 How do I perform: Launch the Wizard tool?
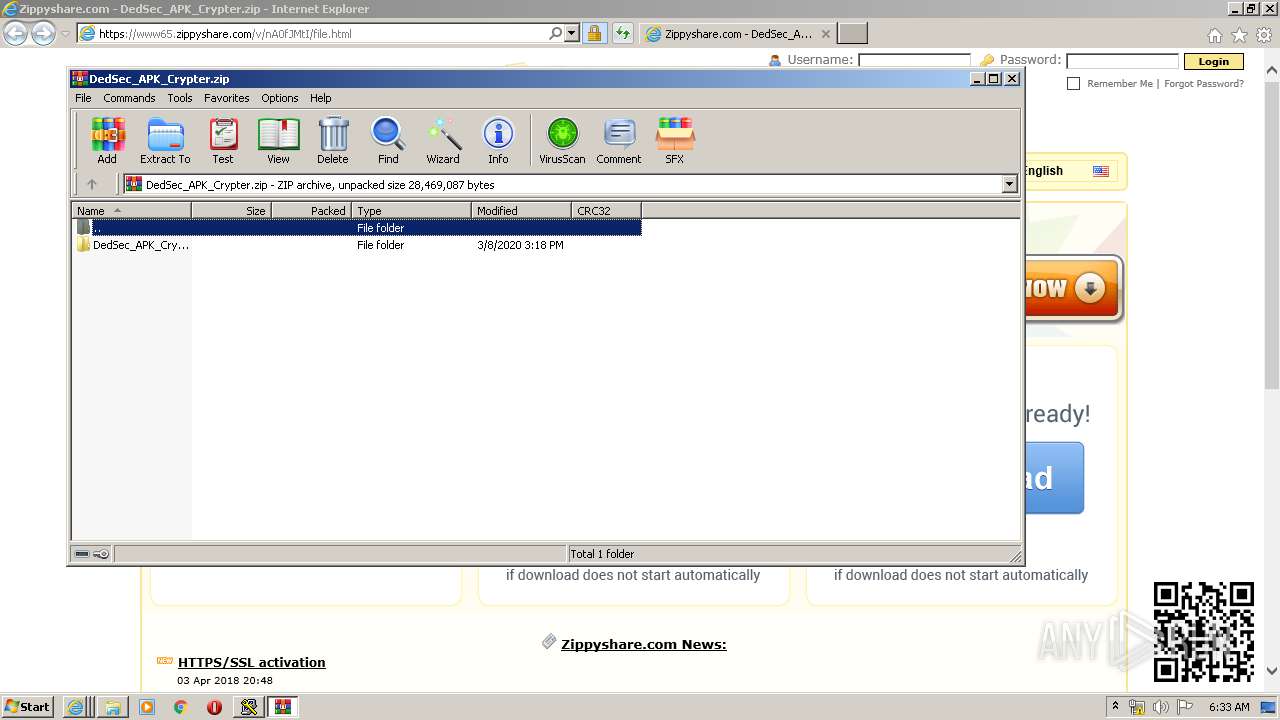click(x=443, y=141)
